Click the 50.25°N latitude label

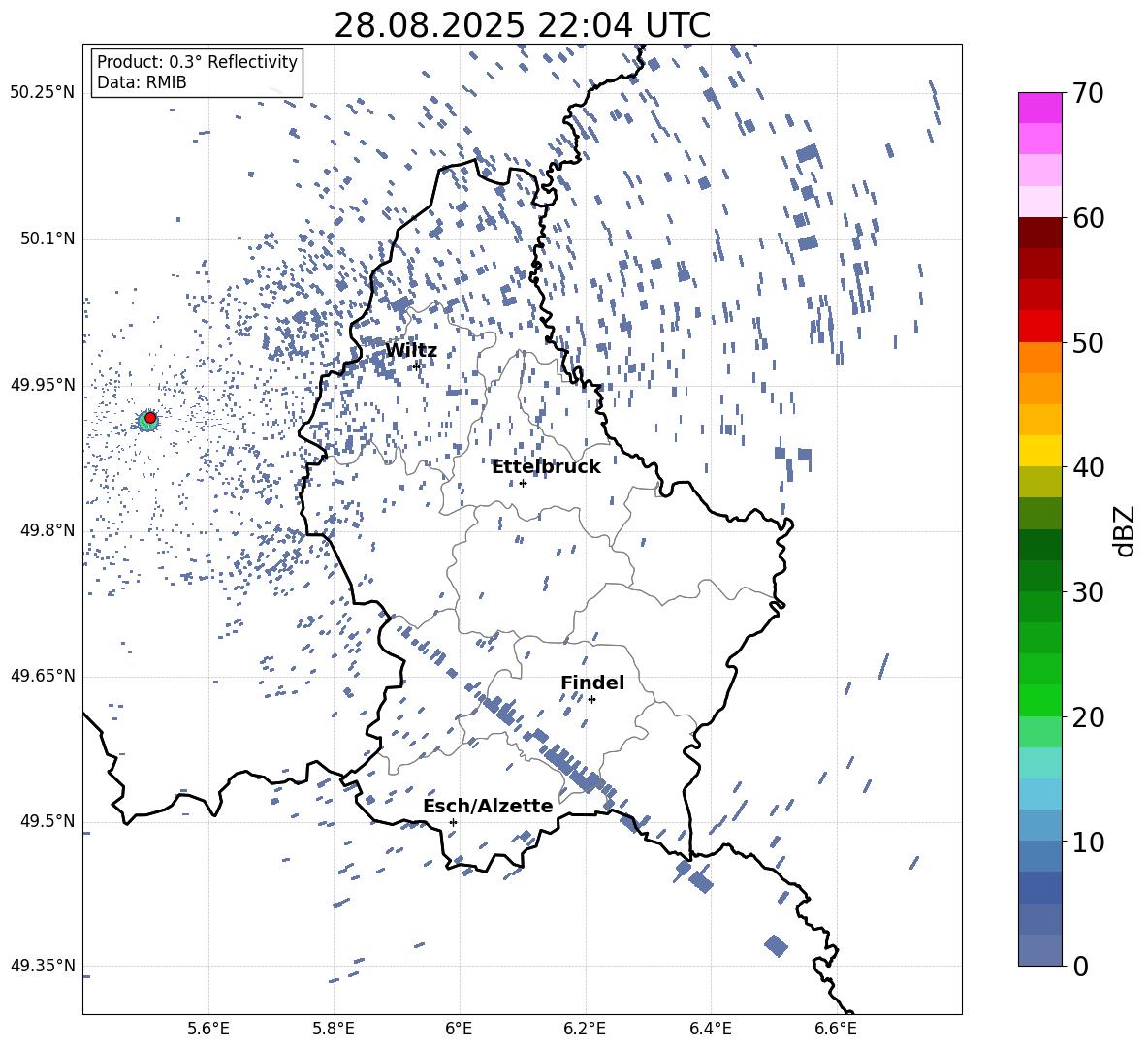click(43, 93)
